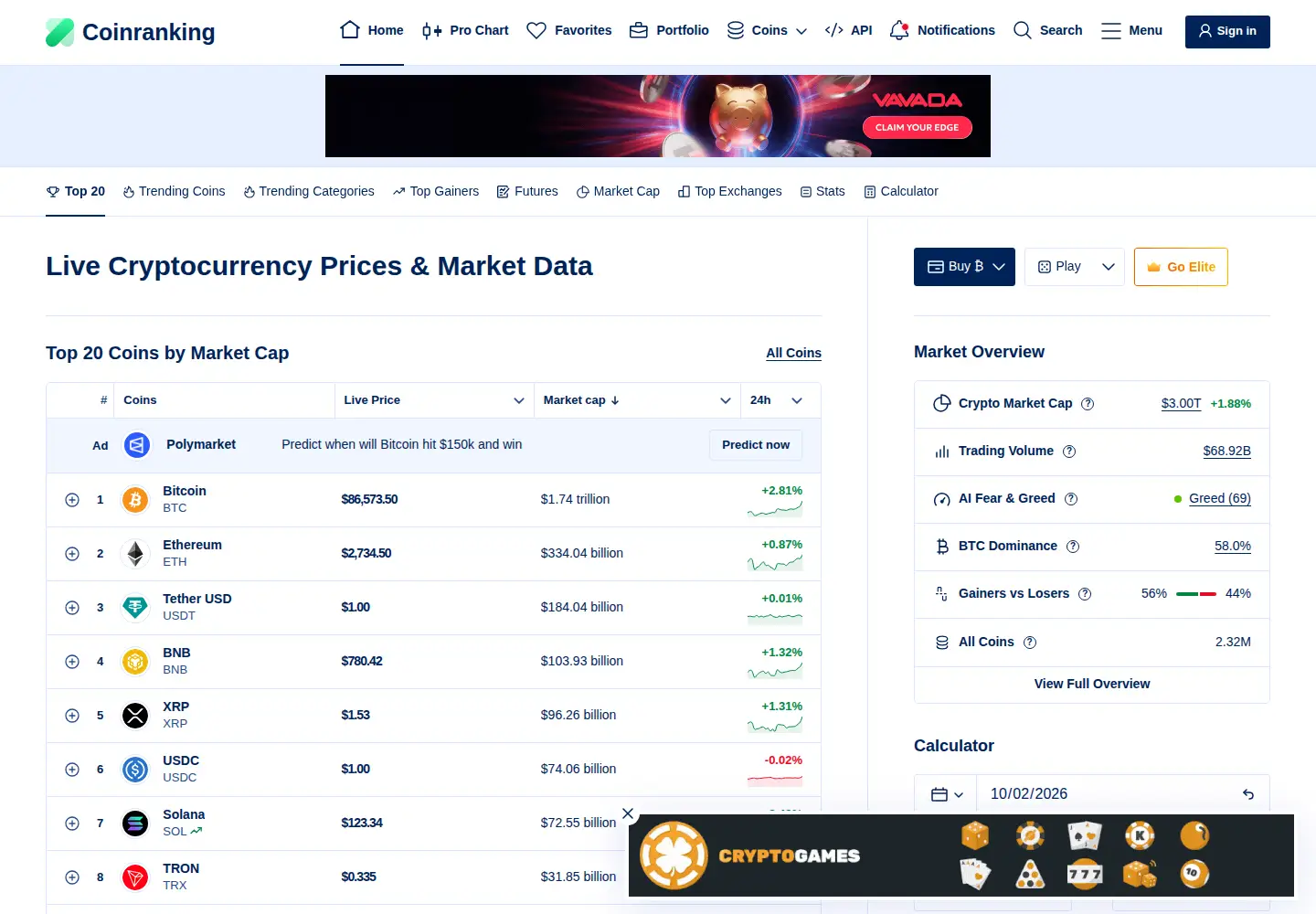Viewport: 1316px width, 914px height.
Task: Open the 24h timeframe dropdown
Action: tap(797, 400)
